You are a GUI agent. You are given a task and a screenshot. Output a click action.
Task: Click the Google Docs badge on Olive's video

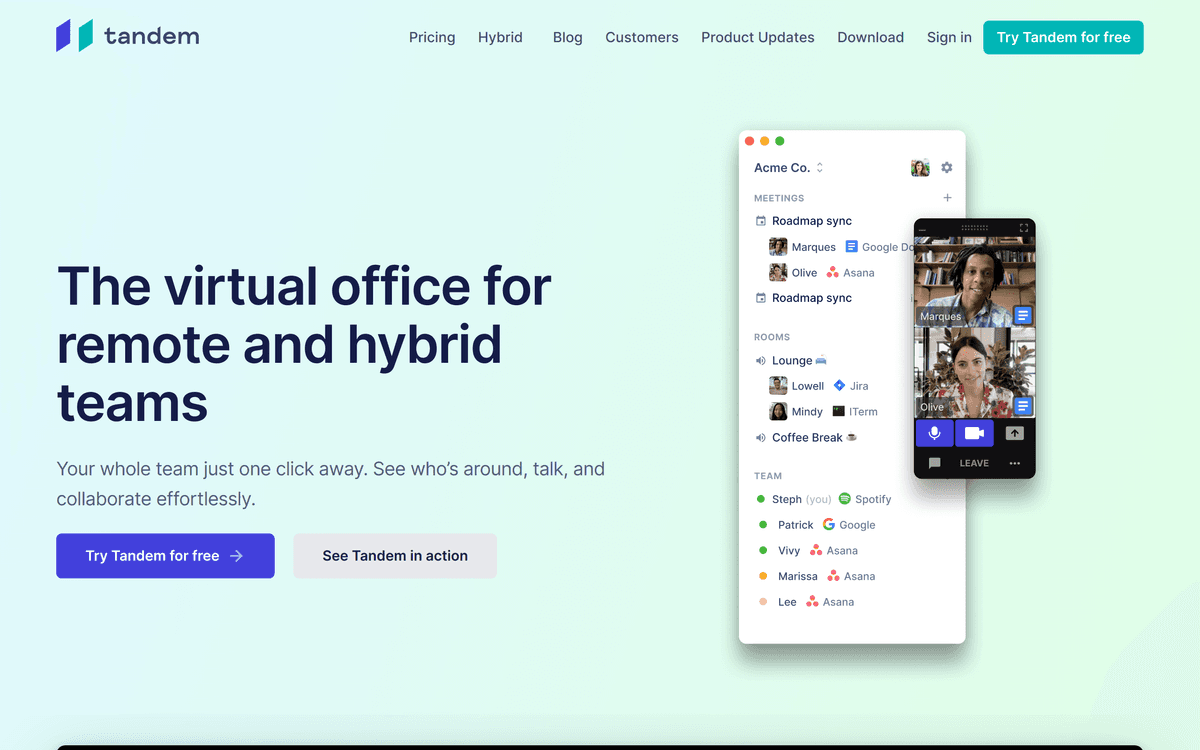pos(1023,406)
